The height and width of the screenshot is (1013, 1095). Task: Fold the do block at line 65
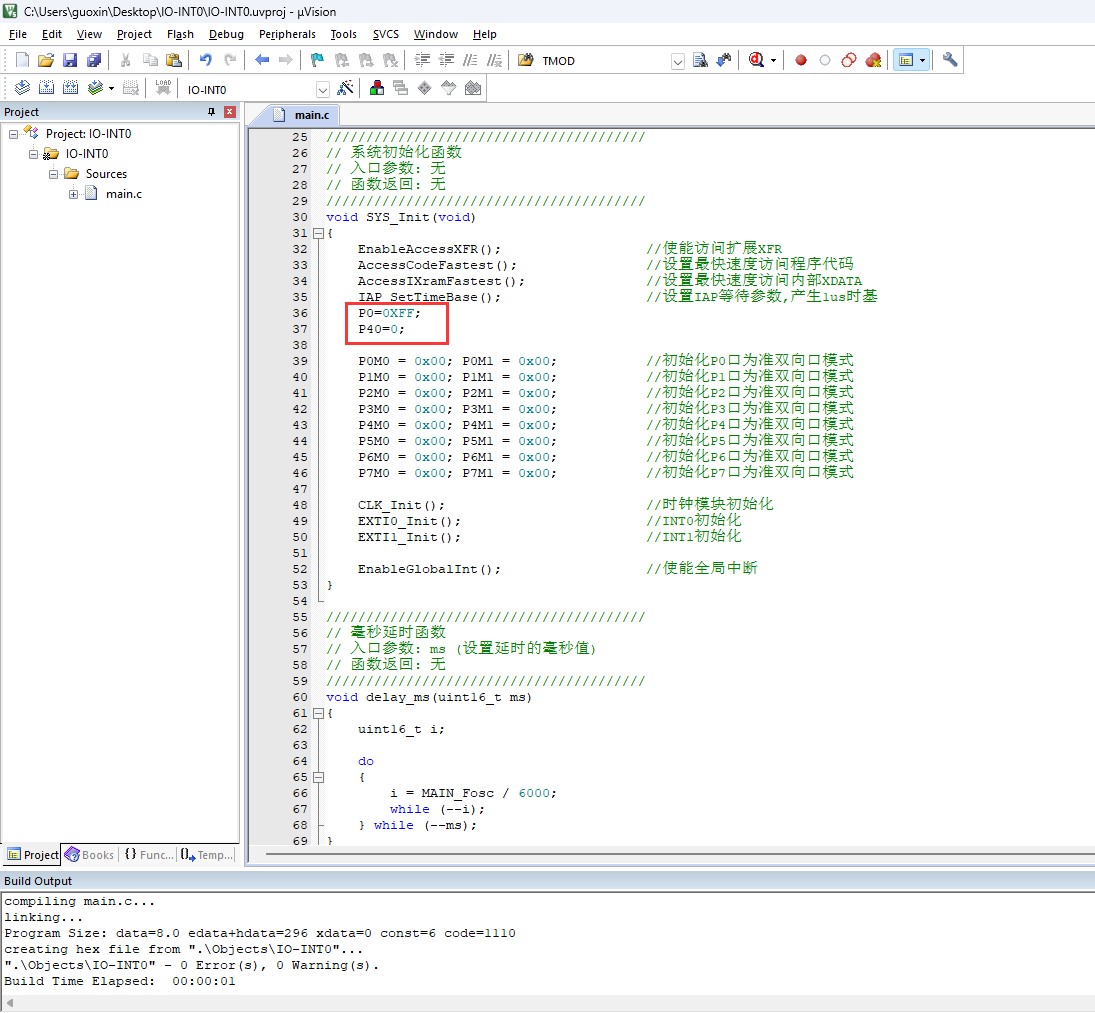click(x=318, y=778)
